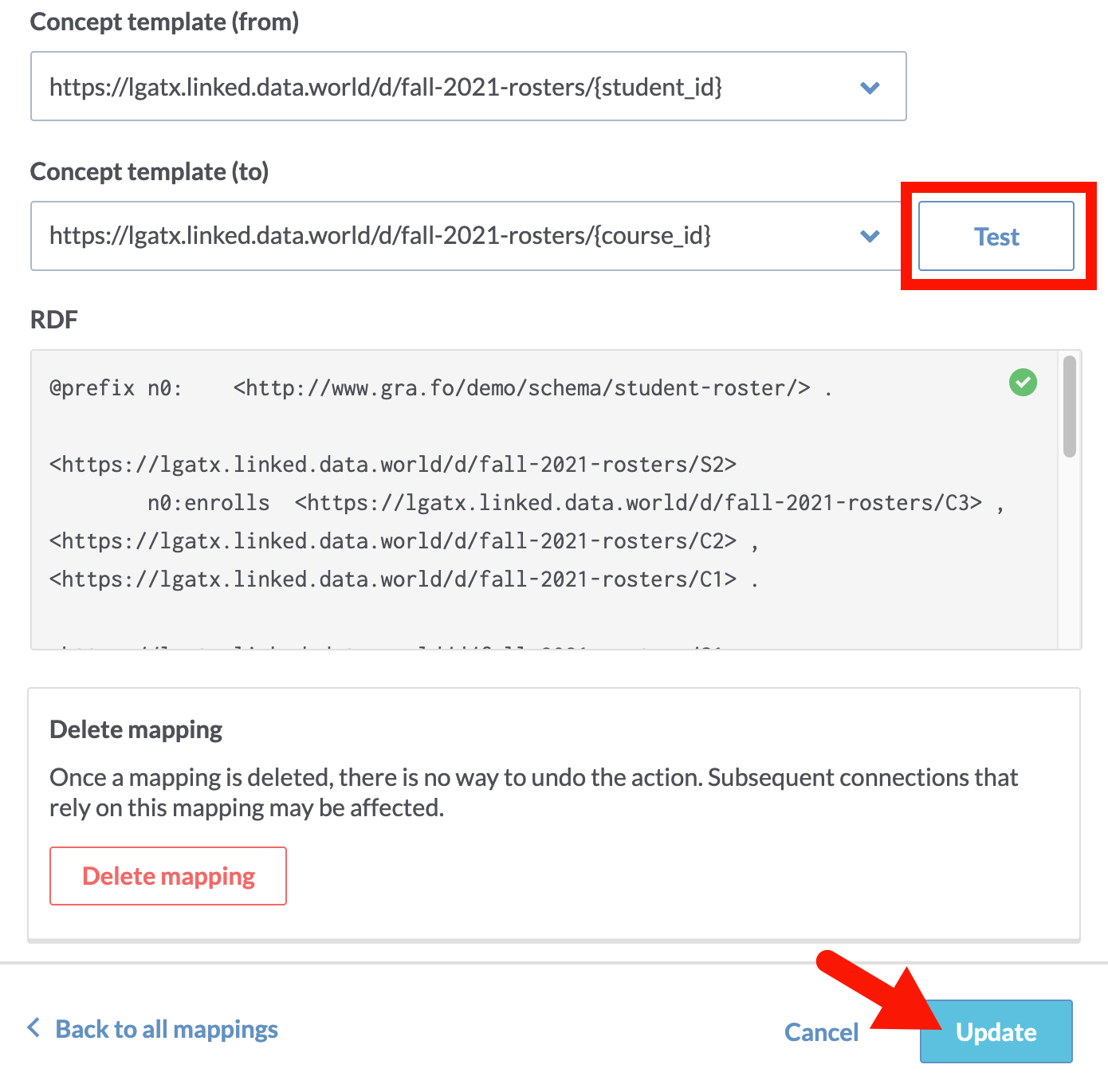Click the RDF section heading
The width and height of the screenshot is (1108, 1092).
[53, 320]
